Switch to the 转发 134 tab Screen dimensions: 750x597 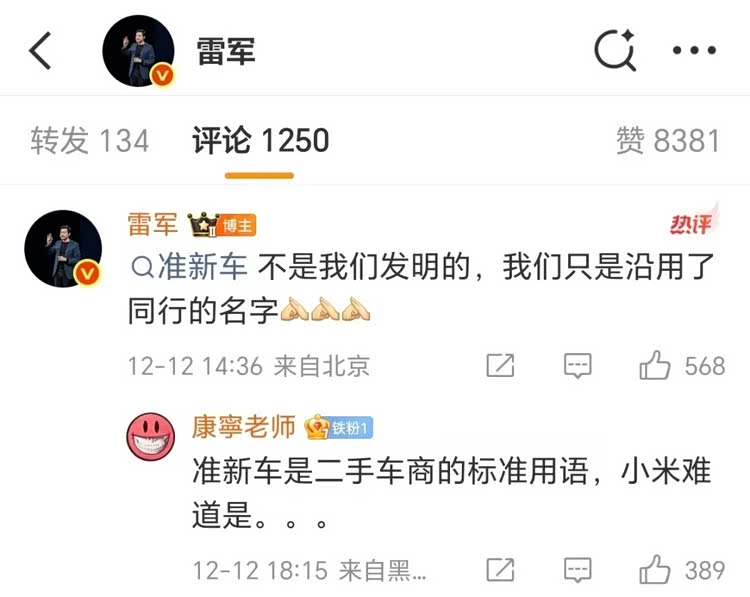click(x=89, y=141)
